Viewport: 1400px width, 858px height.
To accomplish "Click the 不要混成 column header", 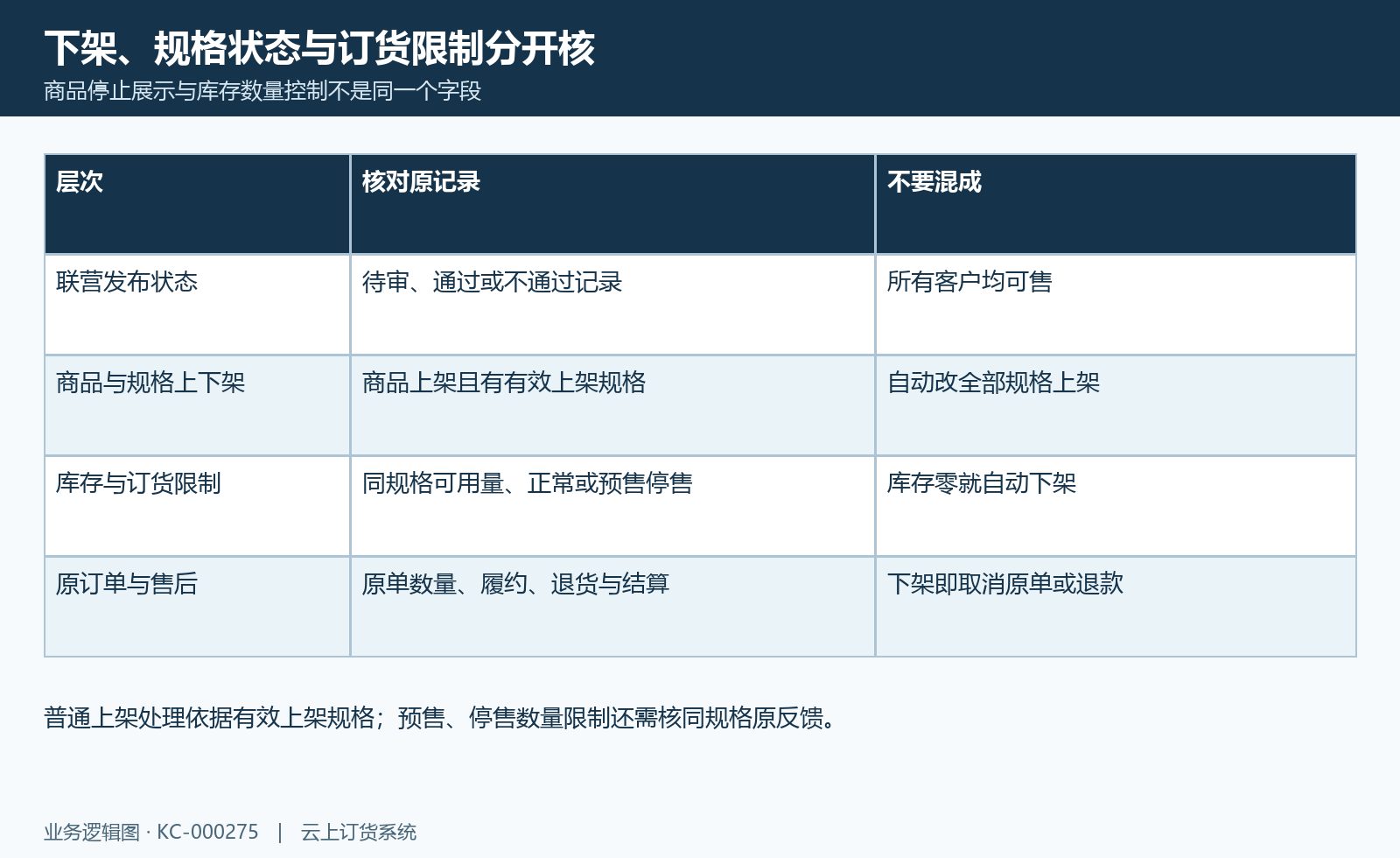I will click(x=1116, y=204).
